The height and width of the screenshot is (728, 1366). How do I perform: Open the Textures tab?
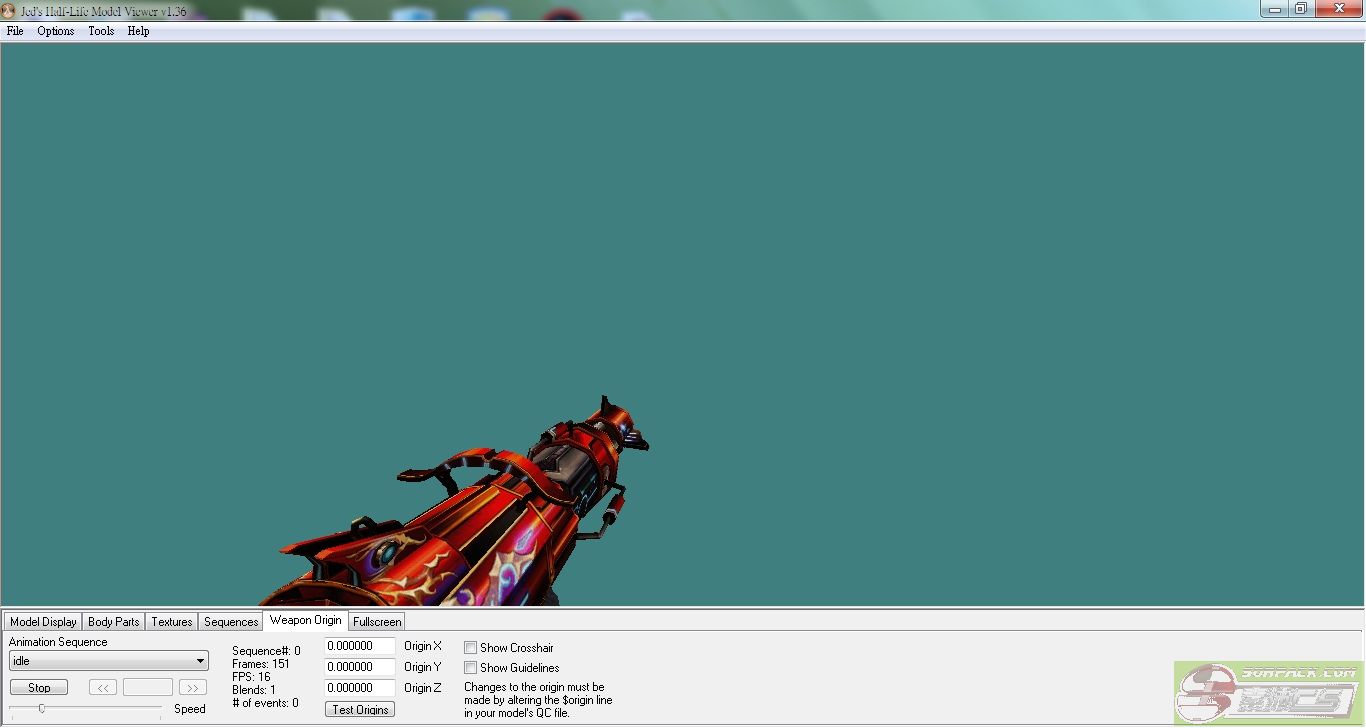click(172, 622)
